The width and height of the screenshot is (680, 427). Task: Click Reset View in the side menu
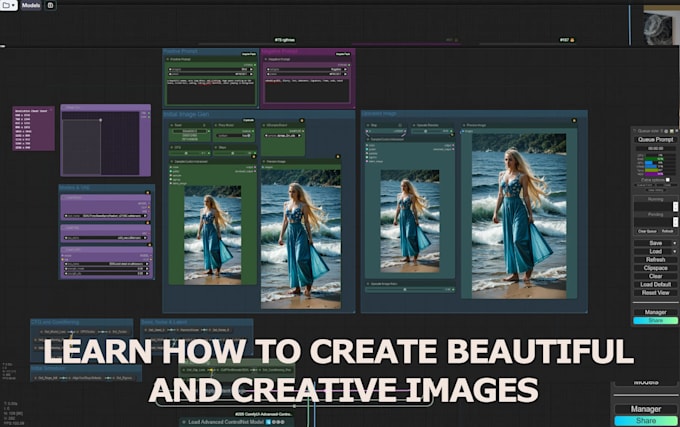(655, 293)
